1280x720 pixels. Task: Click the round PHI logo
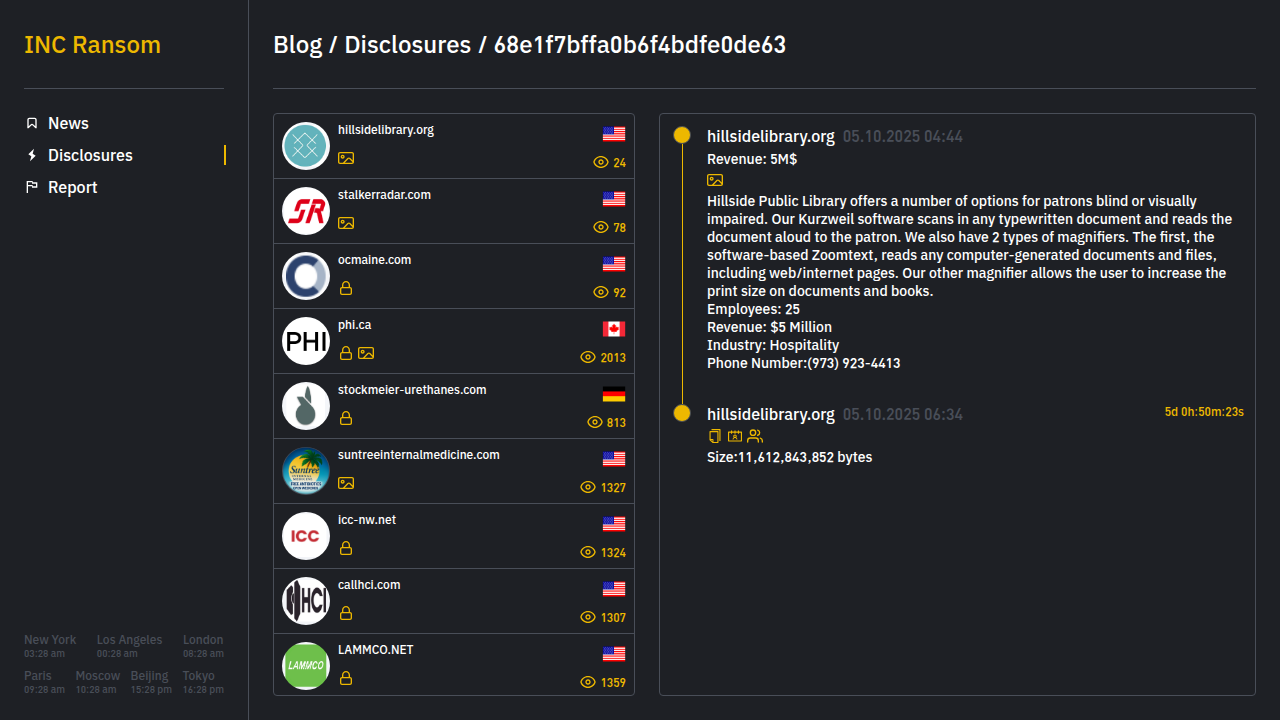(x=306, y=341)
